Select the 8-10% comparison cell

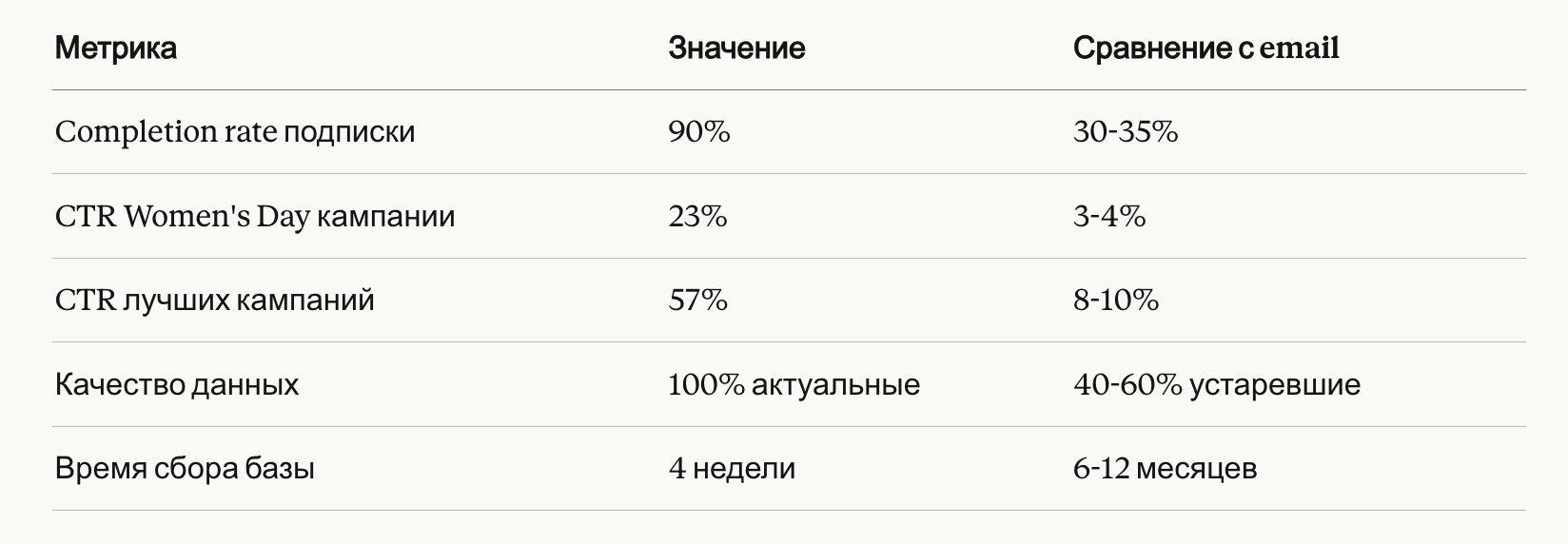1116,301
